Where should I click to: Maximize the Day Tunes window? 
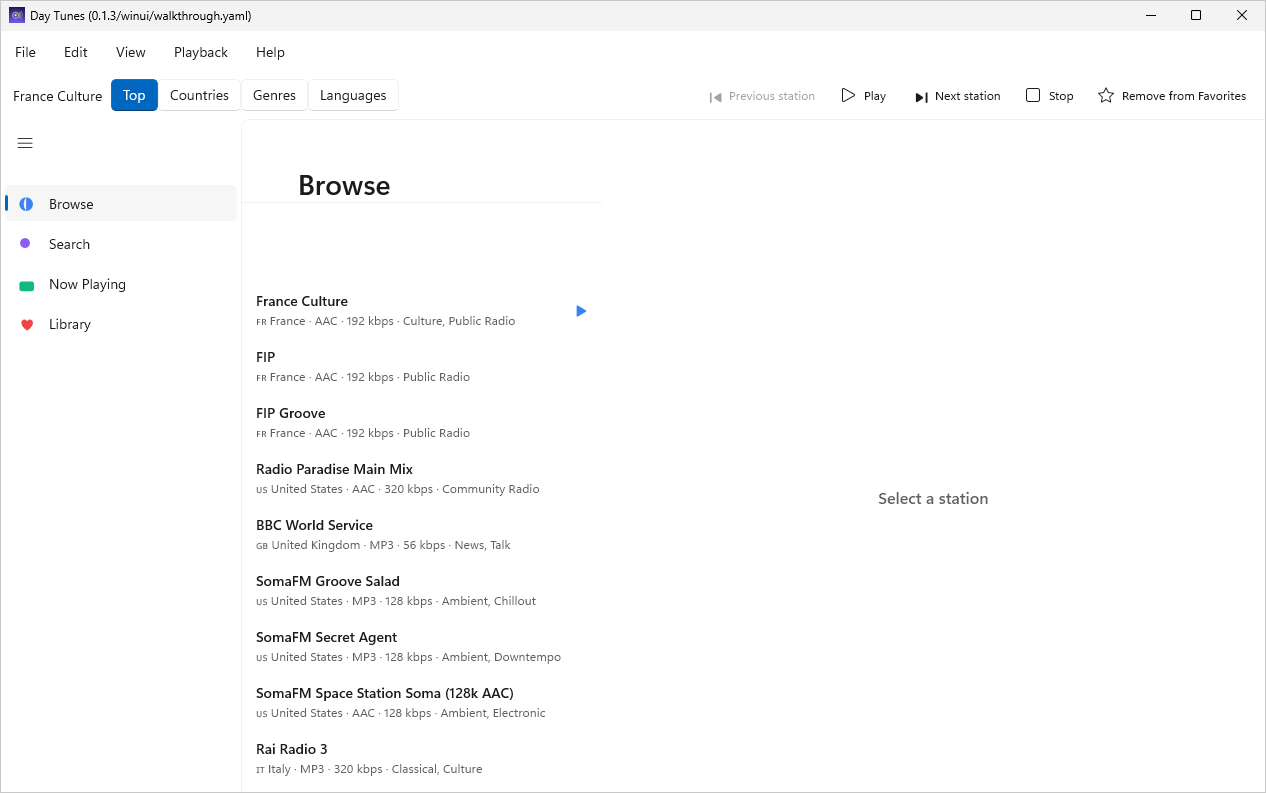1196,15
